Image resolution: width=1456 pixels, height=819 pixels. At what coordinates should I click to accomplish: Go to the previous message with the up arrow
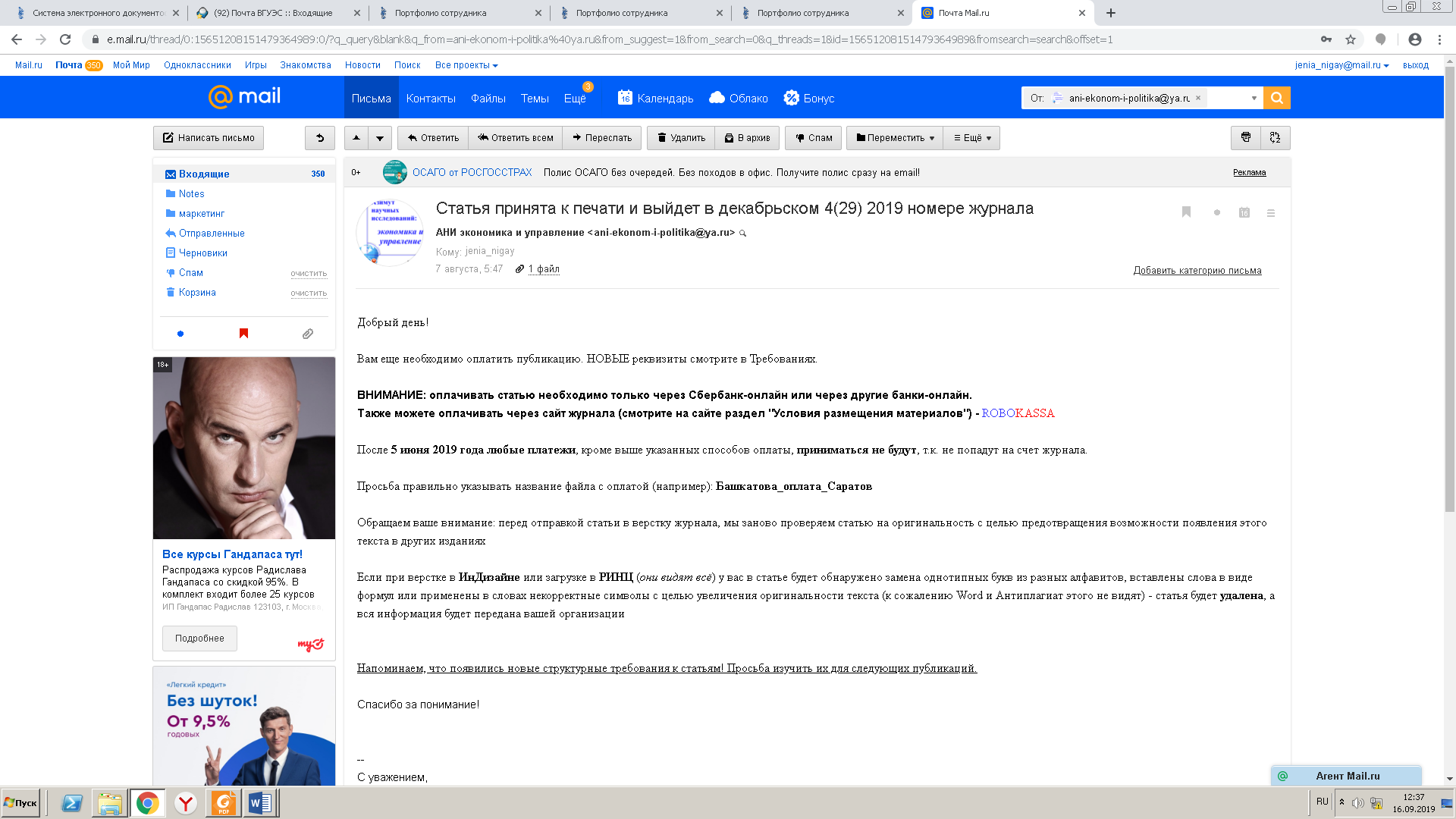[x=356, y=138]
